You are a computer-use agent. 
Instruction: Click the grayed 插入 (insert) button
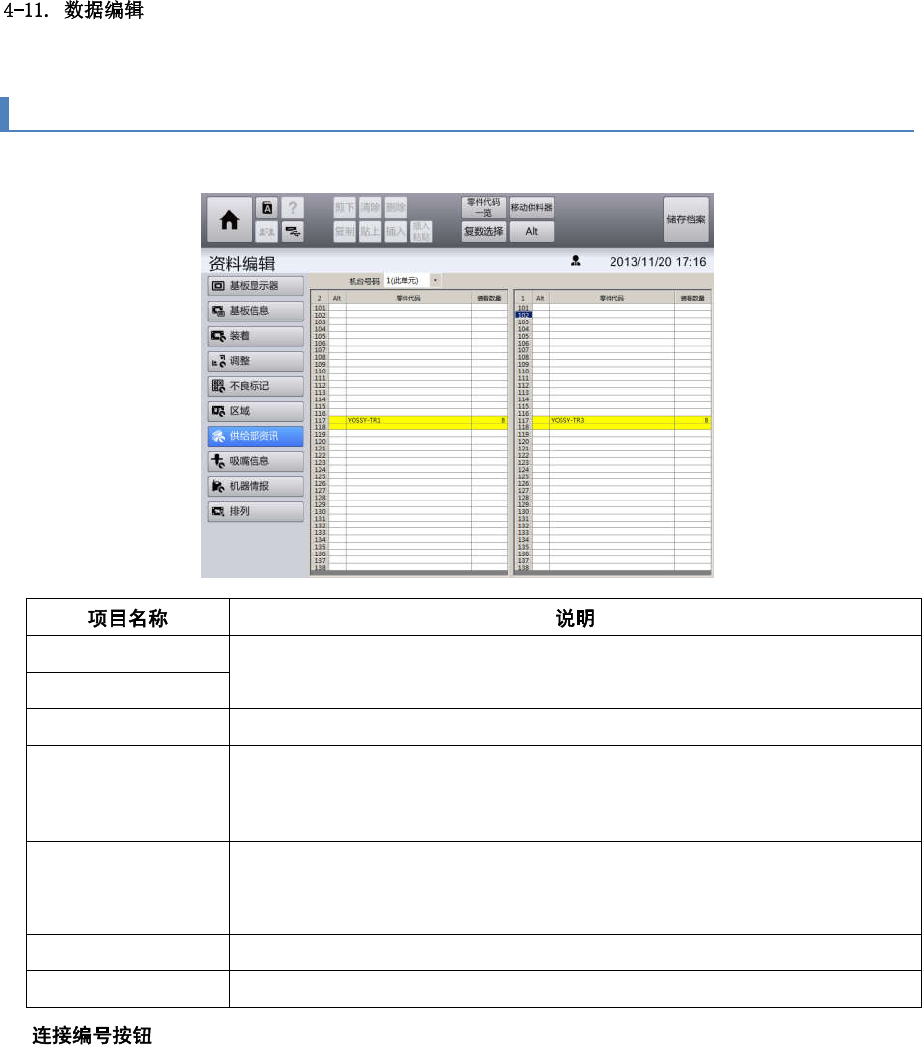(395, 231)
